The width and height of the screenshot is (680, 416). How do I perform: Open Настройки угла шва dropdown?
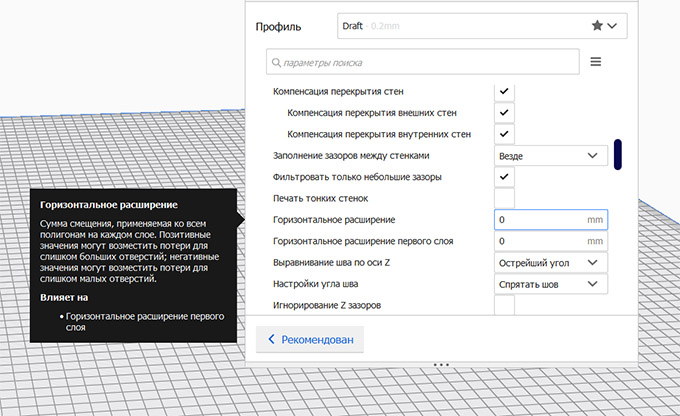coord(551,284)
